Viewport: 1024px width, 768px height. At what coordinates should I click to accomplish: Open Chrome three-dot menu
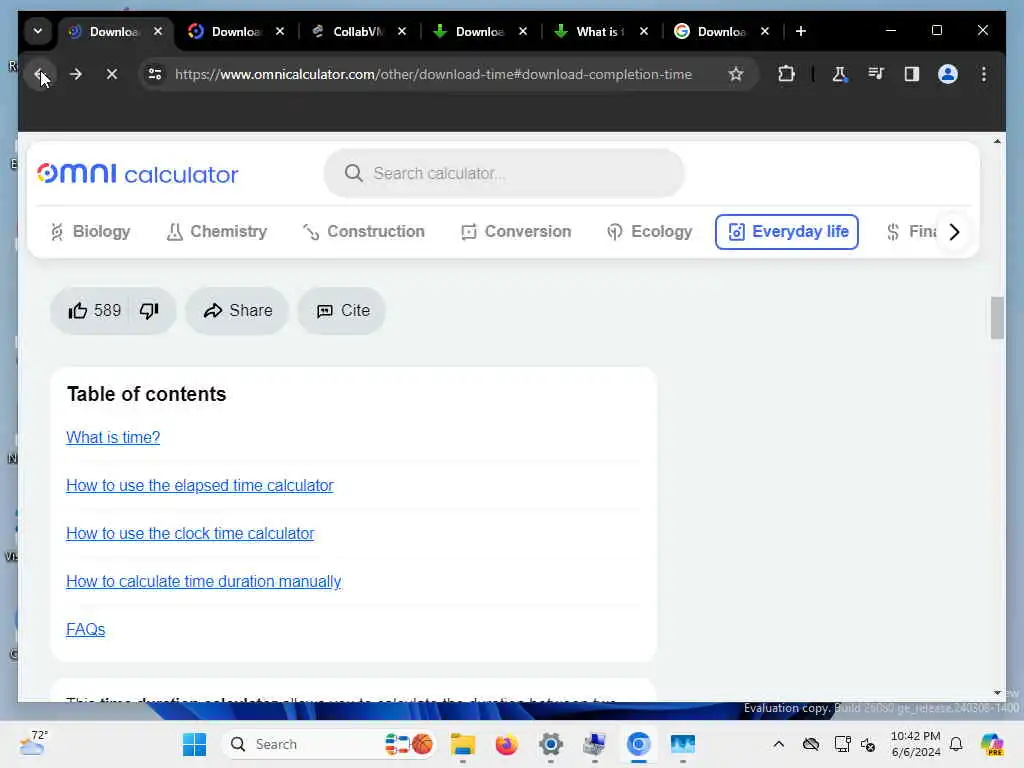tap(984, 74)
